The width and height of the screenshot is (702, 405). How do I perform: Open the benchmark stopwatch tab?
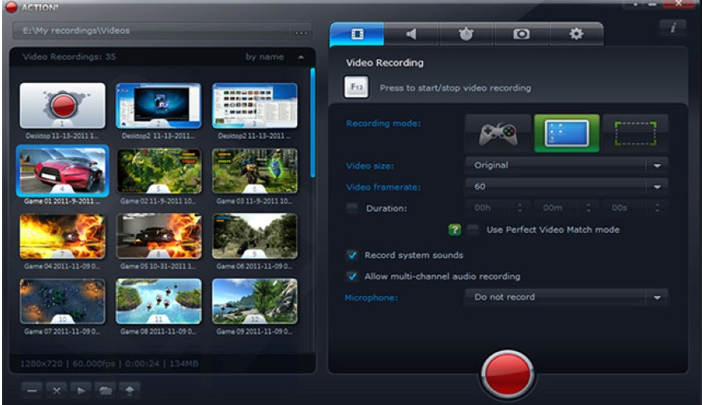point(466,33)
